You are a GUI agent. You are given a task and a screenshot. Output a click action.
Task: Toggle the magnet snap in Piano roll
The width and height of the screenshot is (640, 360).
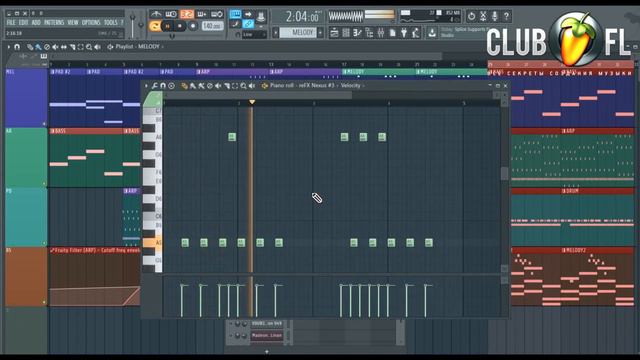[163, 86]
